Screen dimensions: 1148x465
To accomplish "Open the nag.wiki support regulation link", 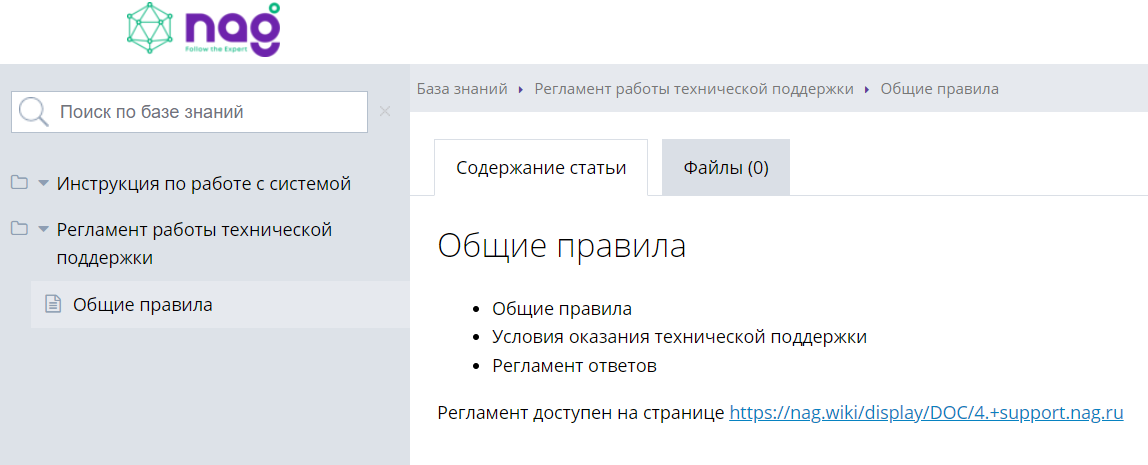I will (926, 412).
